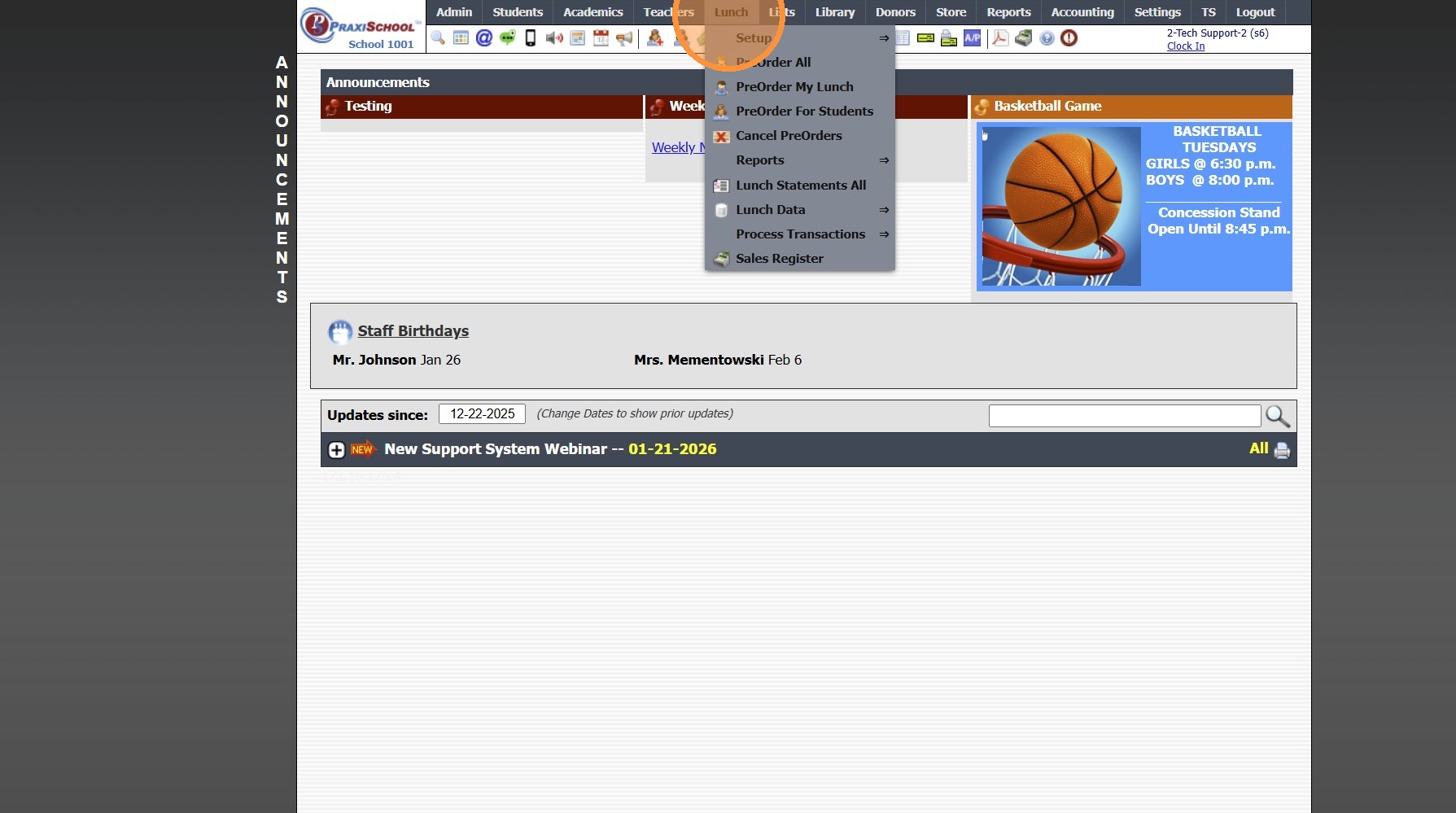The image size is (1456, 813).
Task: Expand the New Support System Webinar plus icon
Action: pyautogui.click(x=337, y=449)
